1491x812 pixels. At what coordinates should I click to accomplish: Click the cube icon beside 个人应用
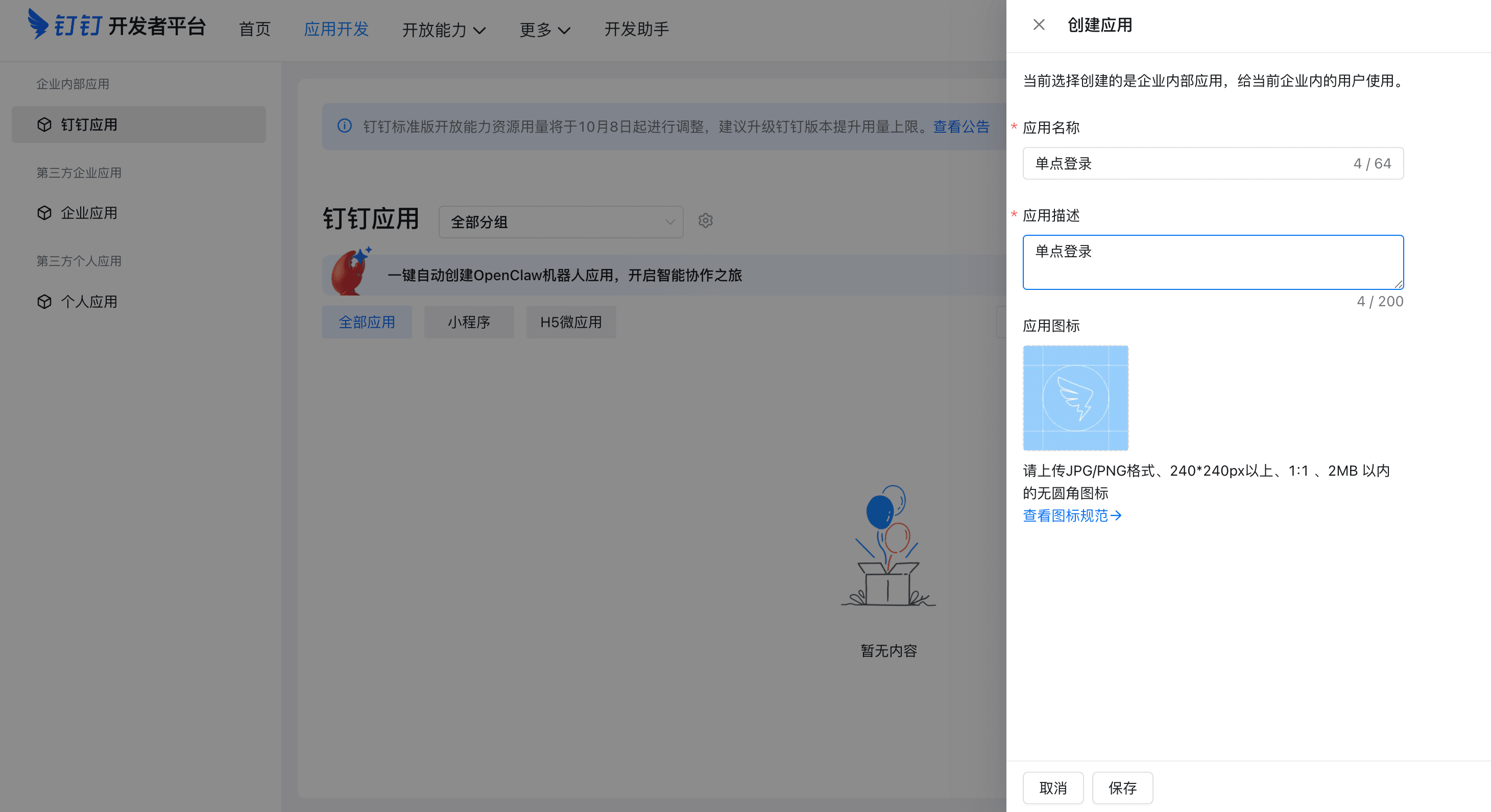tap(44, 301)
